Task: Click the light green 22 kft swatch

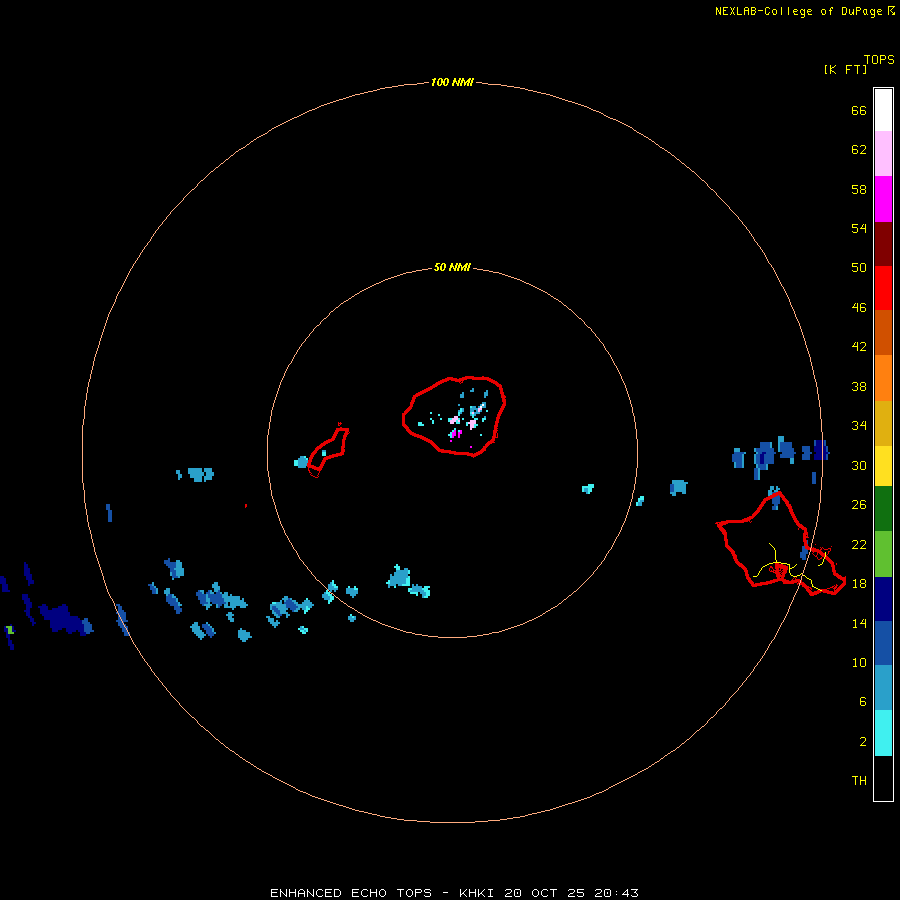Action: click(x=883, y=554)
